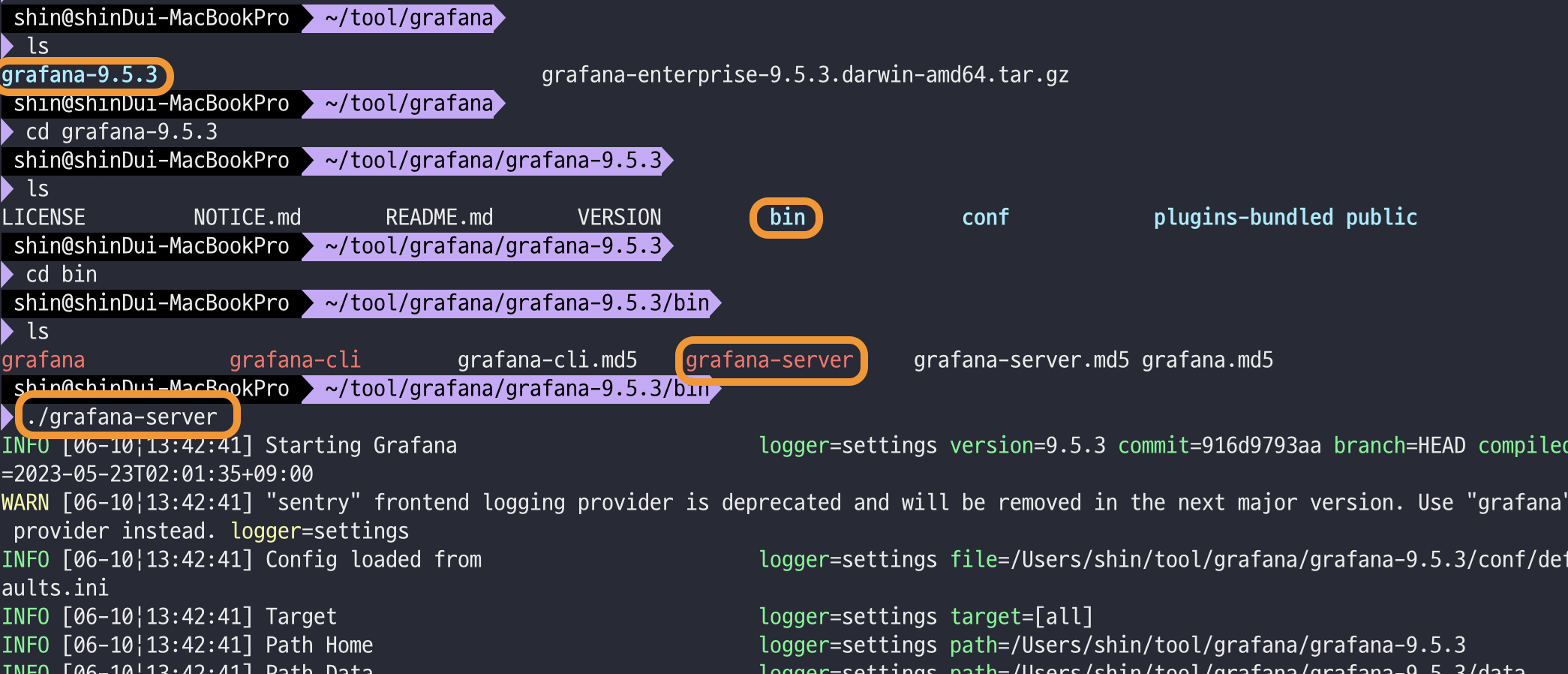Click the 'cd bin' command text
1568x674 pixels.
pos(62,275)
